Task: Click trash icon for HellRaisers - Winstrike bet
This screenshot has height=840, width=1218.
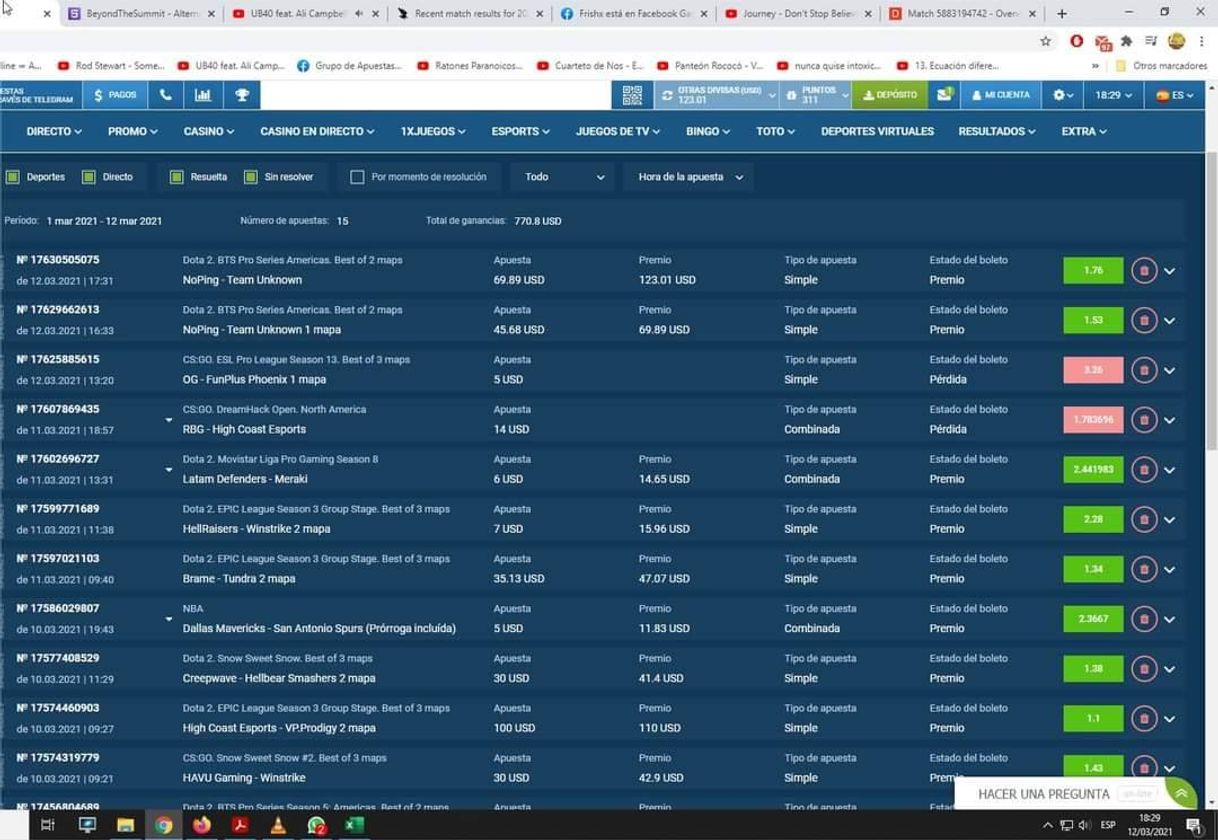Action: [1144, 519]
